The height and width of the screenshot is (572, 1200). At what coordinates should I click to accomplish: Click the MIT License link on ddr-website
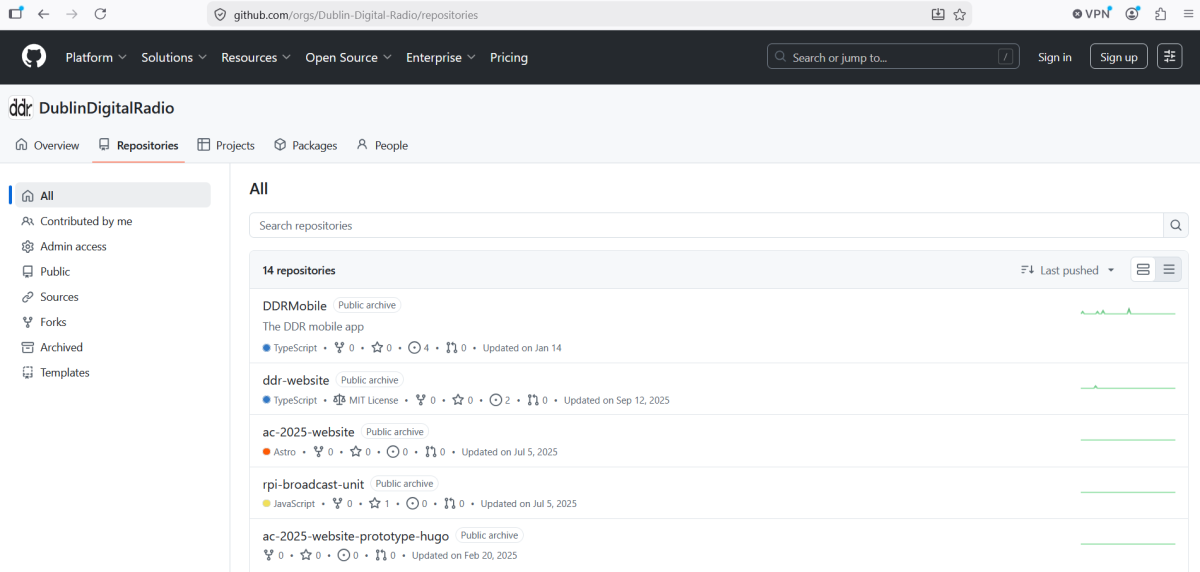(366, 400)
